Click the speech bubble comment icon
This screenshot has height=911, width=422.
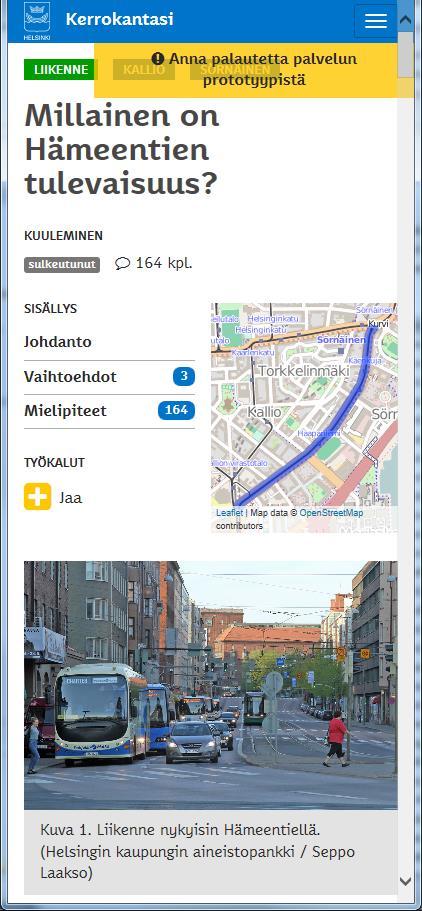pos(122,264)
